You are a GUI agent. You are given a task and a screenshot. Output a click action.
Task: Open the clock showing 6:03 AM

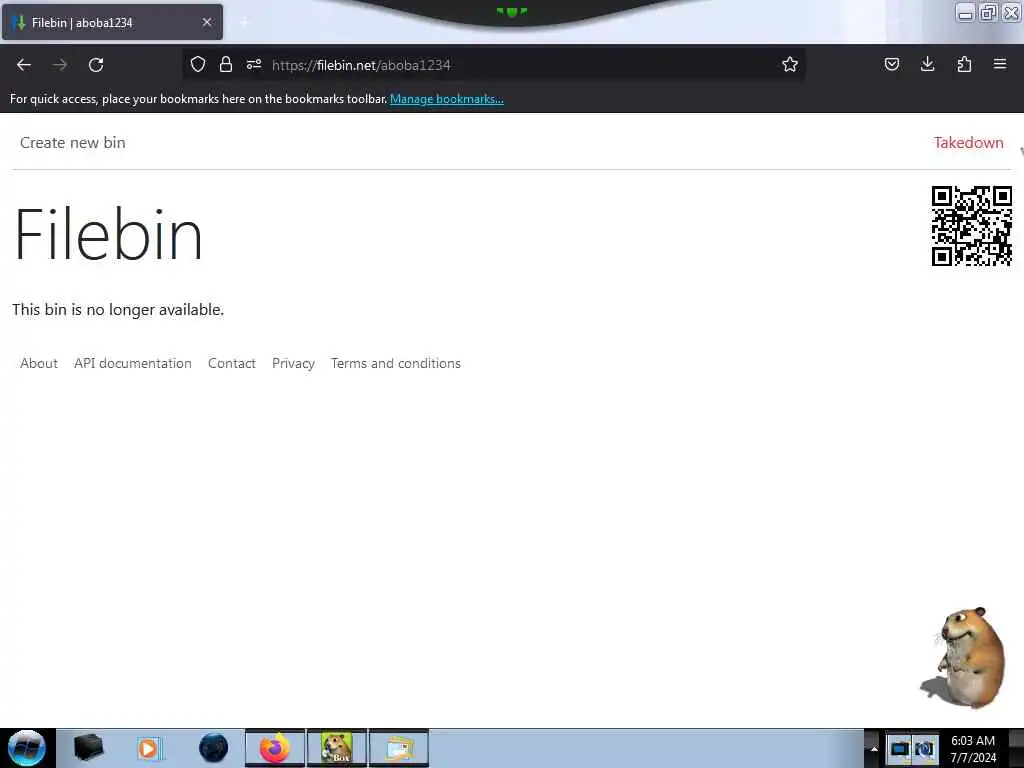tap(973, 748)
